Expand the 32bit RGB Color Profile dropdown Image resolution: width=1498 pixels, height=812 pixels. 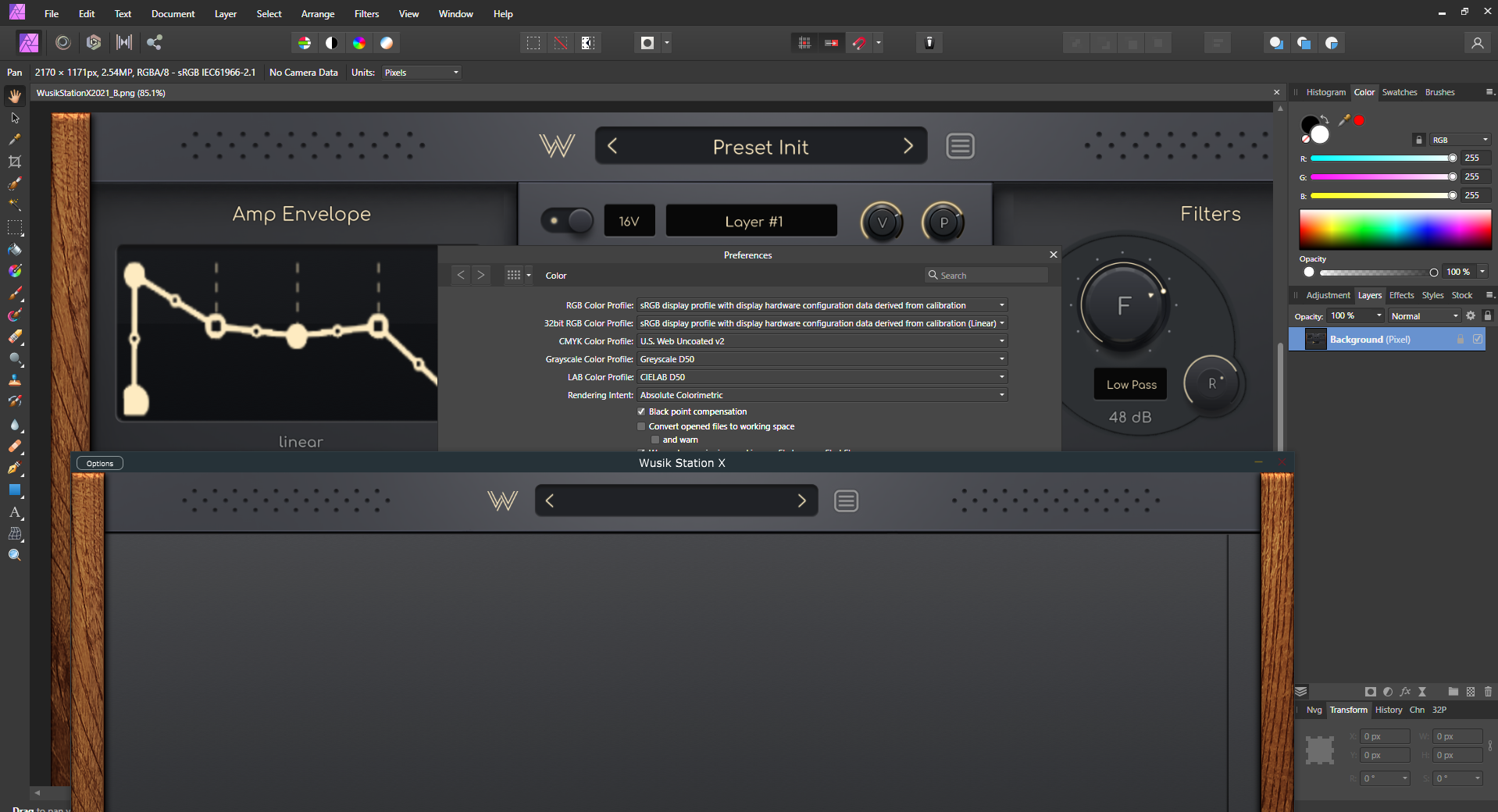coord(822,323)
